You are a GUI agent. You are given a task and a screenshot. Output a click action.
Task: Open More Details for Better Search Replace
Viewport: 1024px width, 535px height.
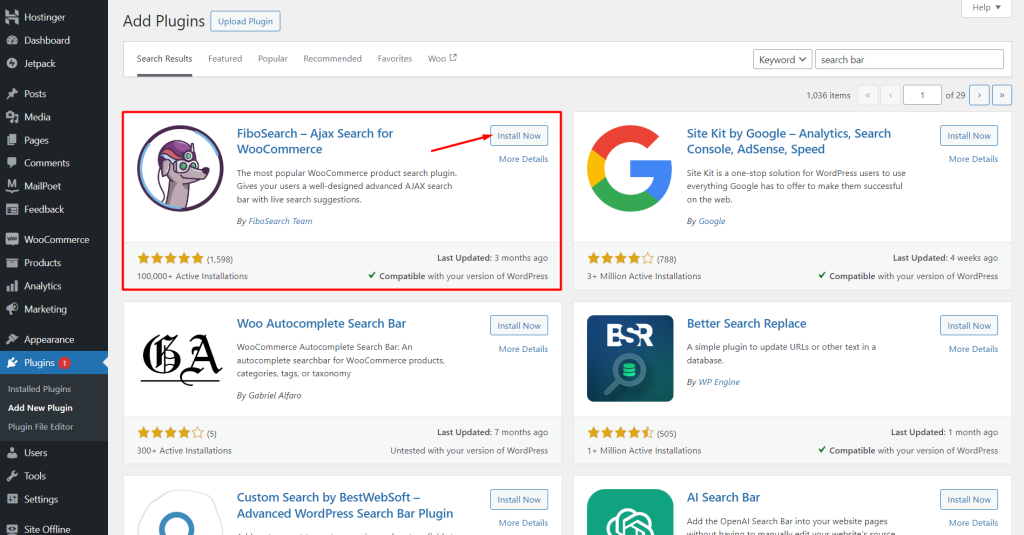click(x=973, y=349)
